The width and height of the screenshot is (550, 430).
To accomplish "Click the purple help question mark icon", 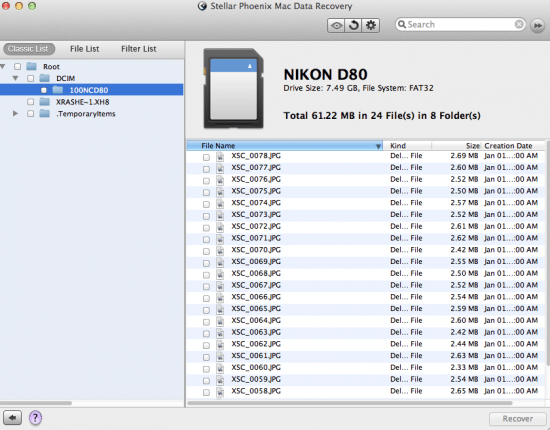I will pos(35,417).
